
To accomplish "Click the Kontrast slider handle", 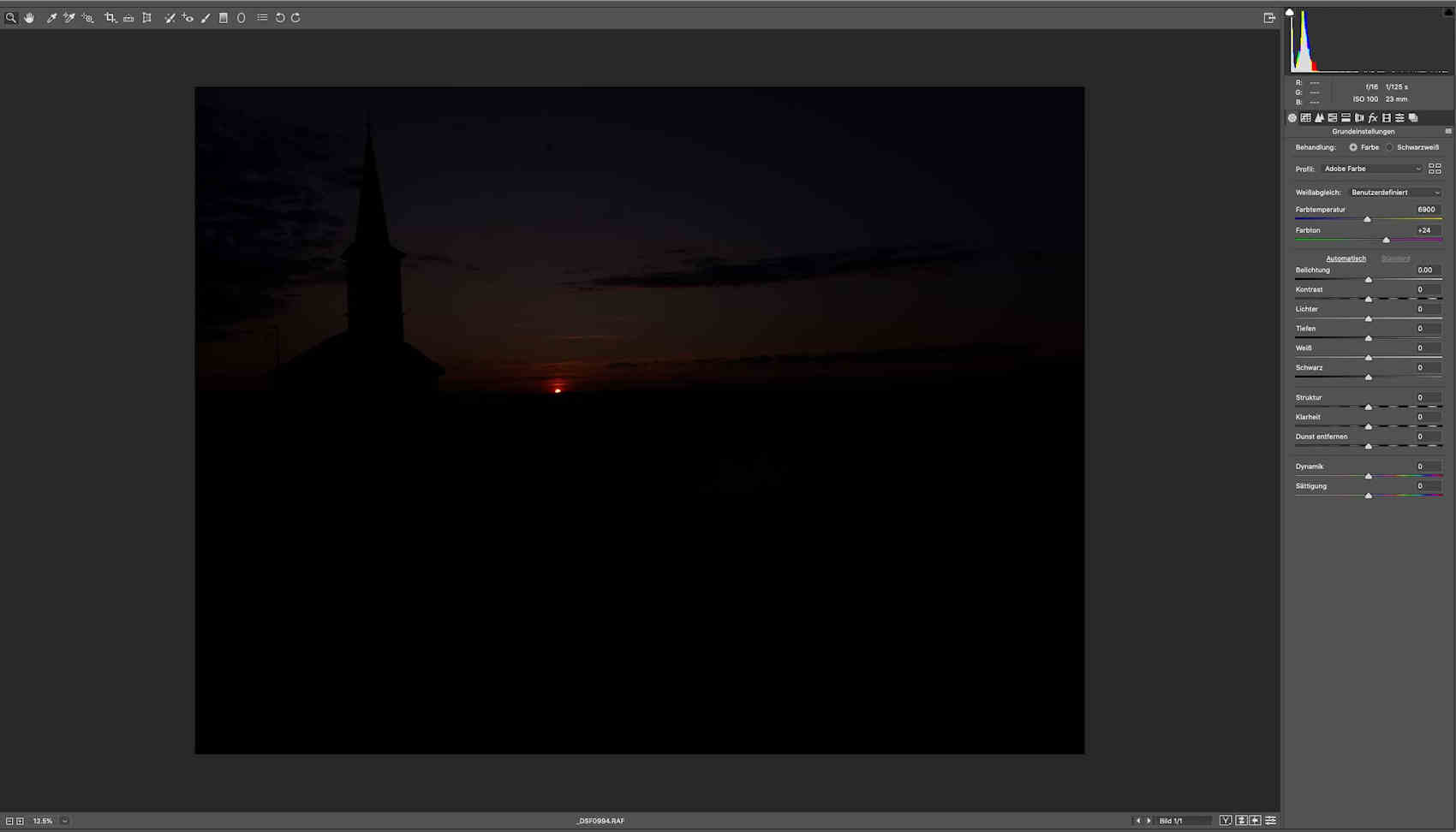I will tap(1369, 300).
